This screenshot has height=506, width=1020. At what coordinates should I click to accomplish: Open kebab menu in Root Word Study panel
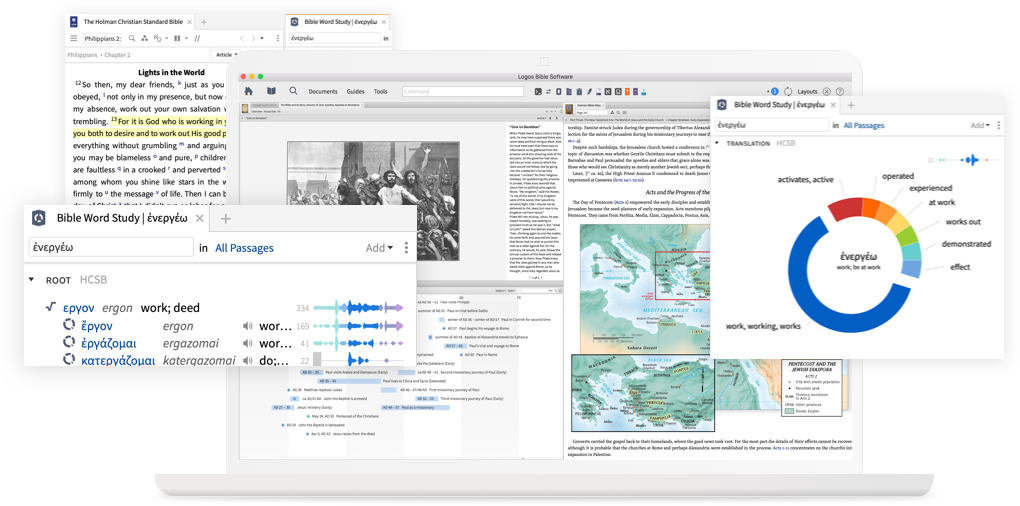[406, 248]
